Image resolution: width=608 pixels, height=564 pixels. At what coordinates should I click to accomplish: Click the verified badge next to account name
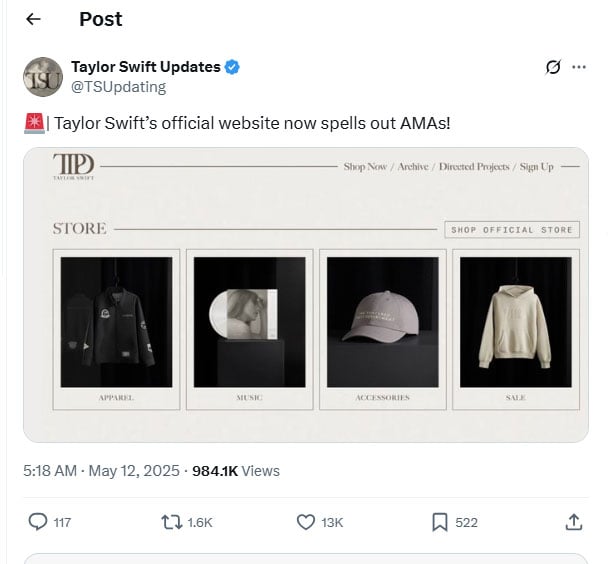(232, 67)
